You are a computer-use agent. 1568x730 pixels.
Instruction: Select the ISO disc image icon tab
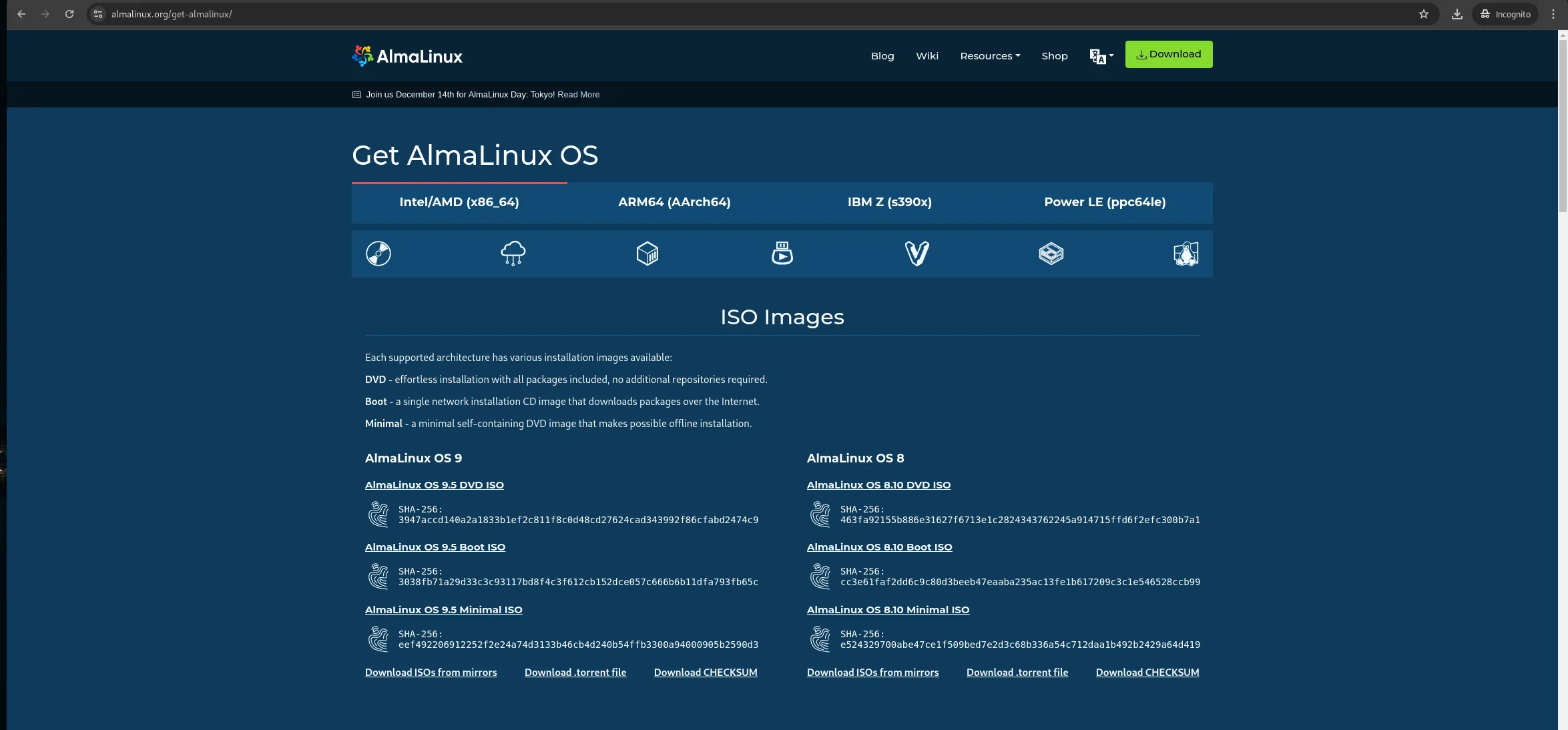378,254
